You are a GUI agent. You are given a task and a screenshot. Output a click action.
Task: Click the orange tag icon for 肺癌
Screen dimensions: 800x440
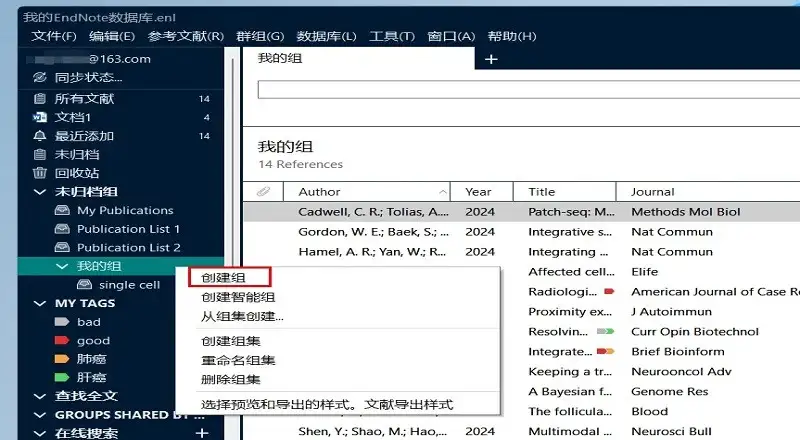(62, 359)
